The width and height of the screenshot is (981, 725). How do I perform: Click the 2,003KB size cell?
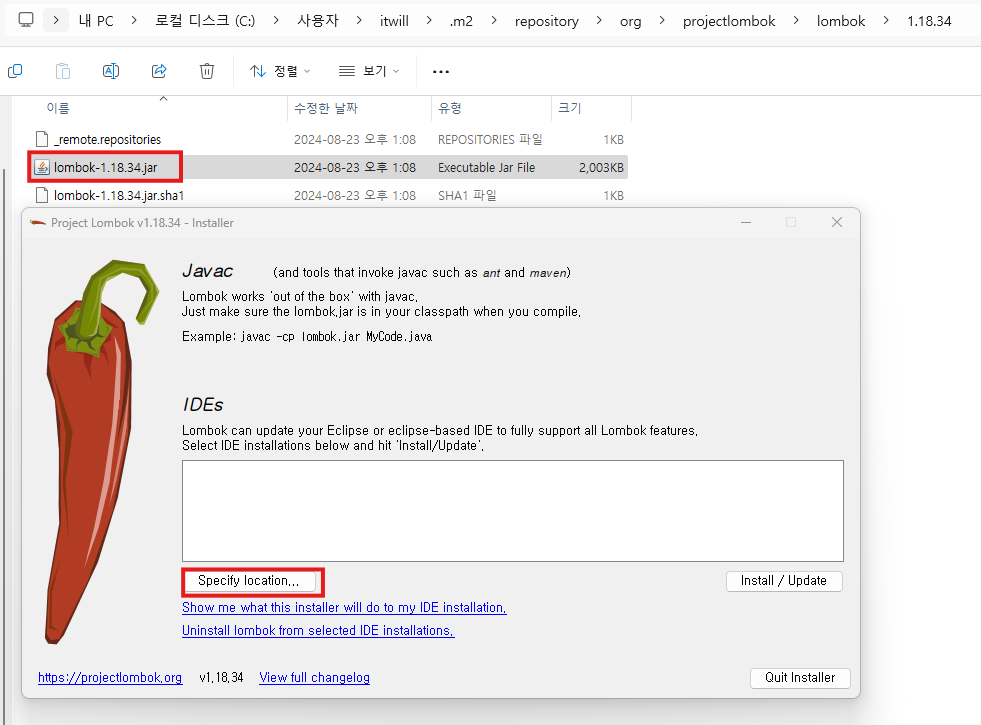click(601, 168)
